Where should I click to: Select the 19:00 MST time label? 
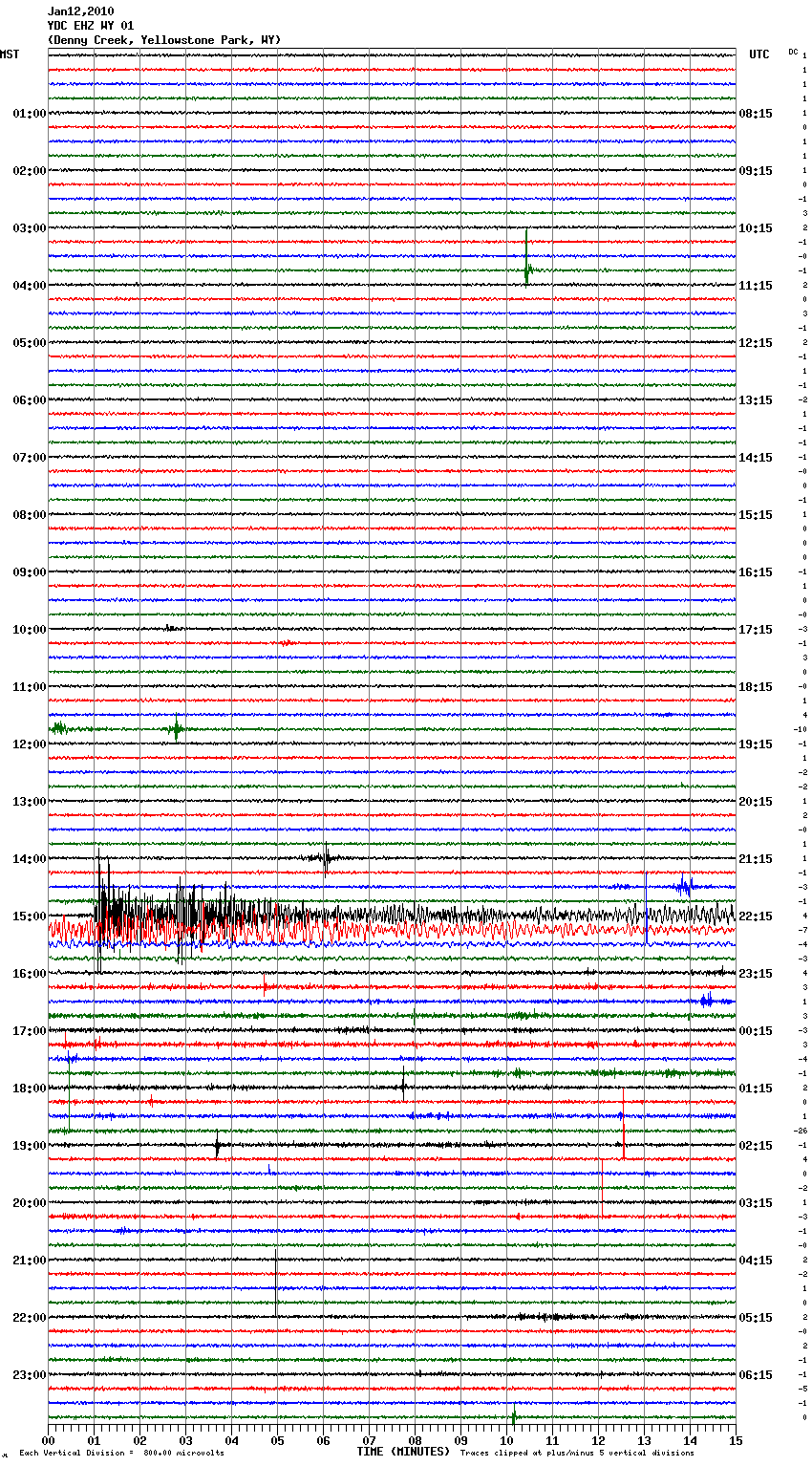[x=29, y=1146]
